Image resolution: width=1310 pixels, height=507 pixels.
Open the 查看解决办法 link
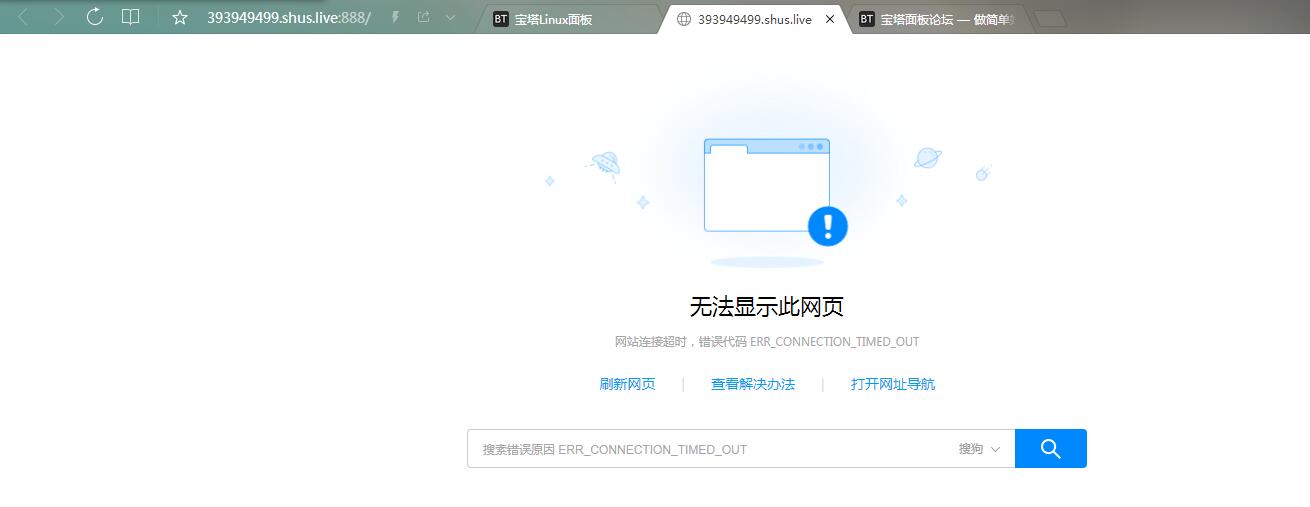coord(753,384)
